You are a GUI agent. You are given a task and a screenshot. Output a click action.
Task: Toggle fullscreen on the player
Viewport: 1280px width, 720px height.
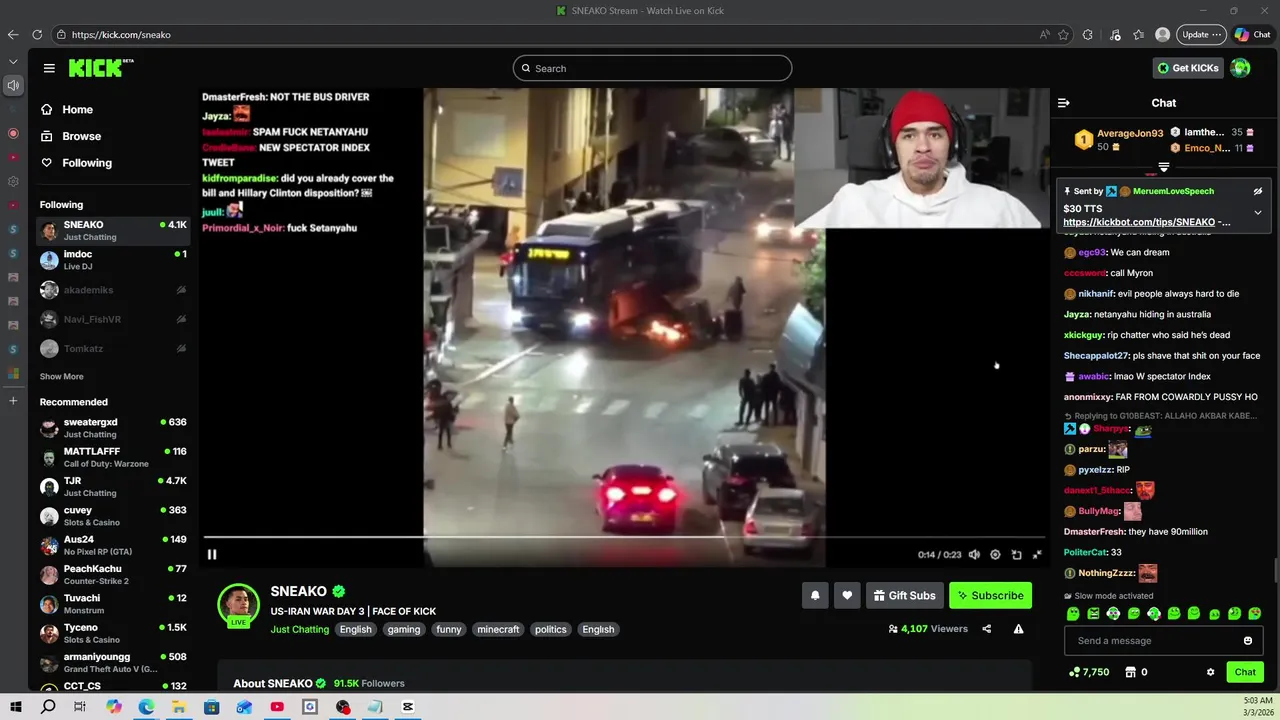(x=1037, y=554)
